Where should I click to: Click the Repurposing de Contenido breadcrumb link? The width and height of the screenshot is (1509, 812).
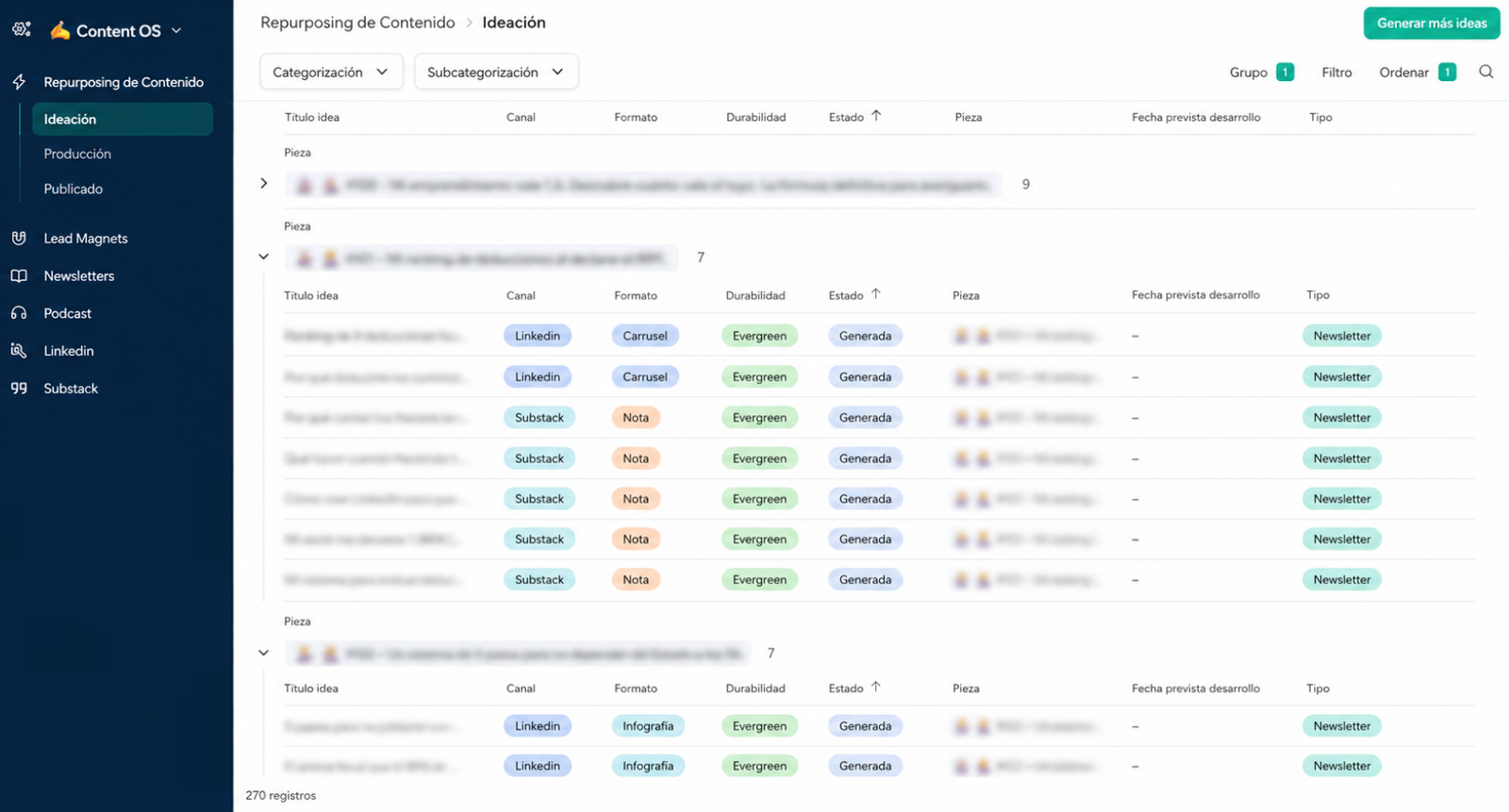tap(357, 23)
